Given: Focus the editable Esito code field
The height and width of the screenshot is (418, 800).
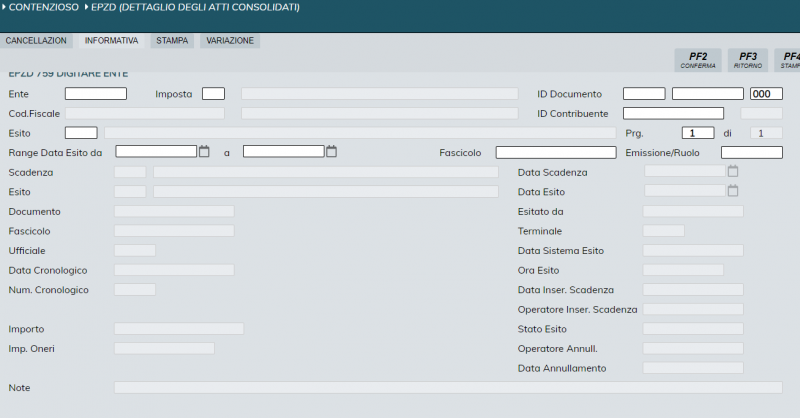Looking at the screenshot, I should coord(81,133).
